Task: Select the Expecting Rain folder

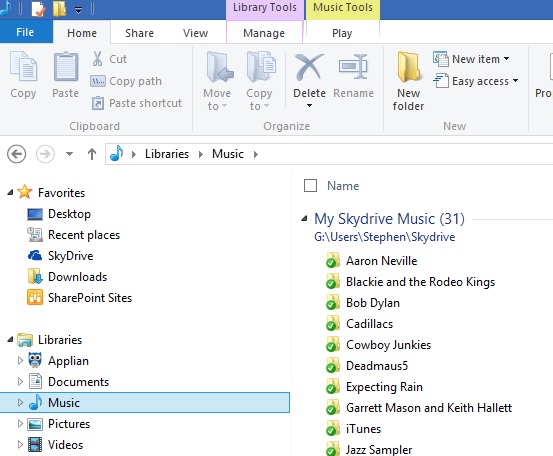Action: 374,387
